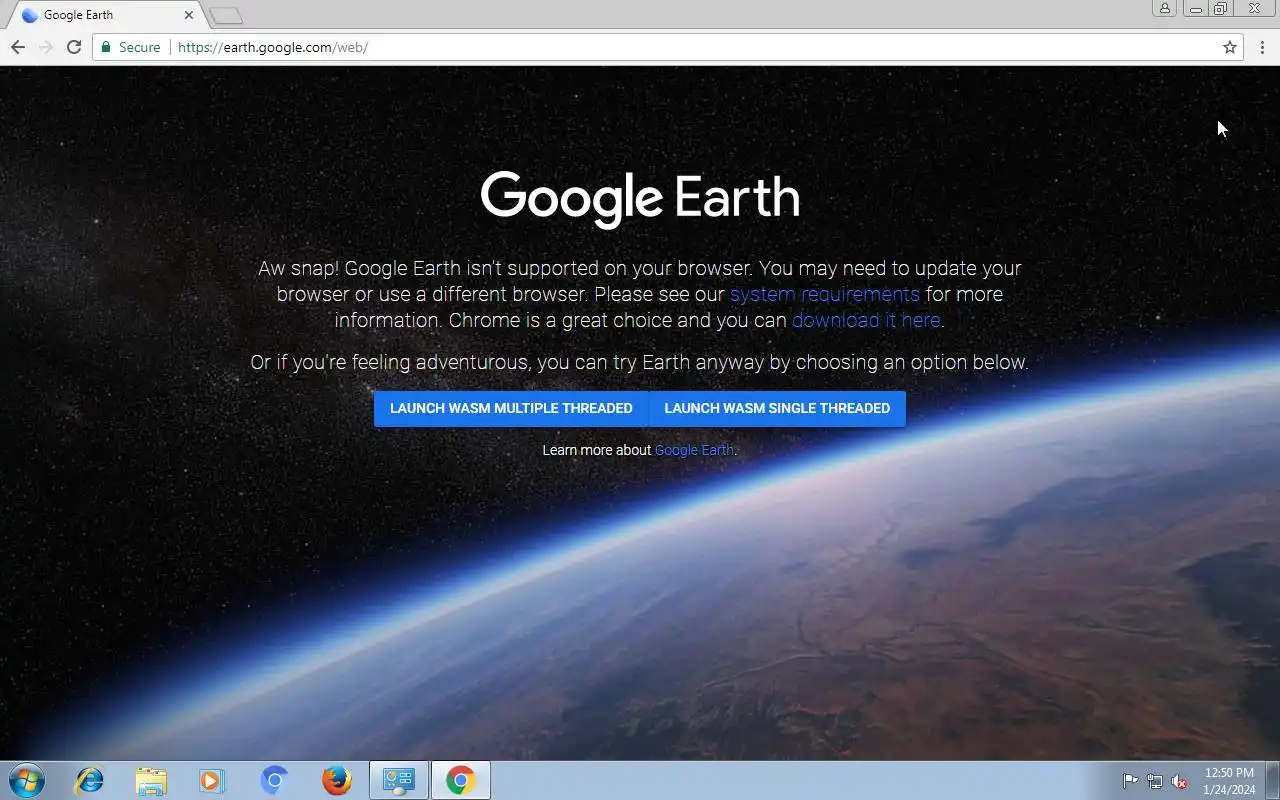Open the blue Chromium taskbar icon
Viewport: 1280px width, 800px height.
[x=274, y=780]
